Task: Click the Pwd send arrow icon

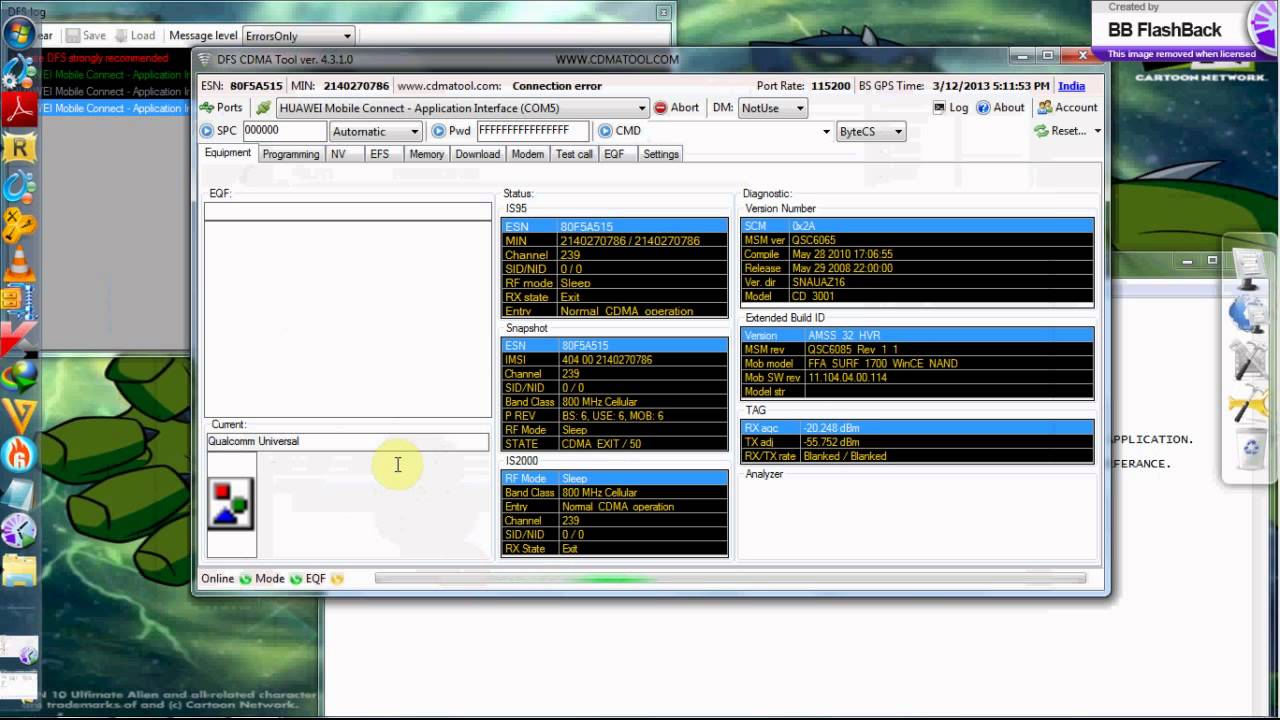Action: pos(438,131)
